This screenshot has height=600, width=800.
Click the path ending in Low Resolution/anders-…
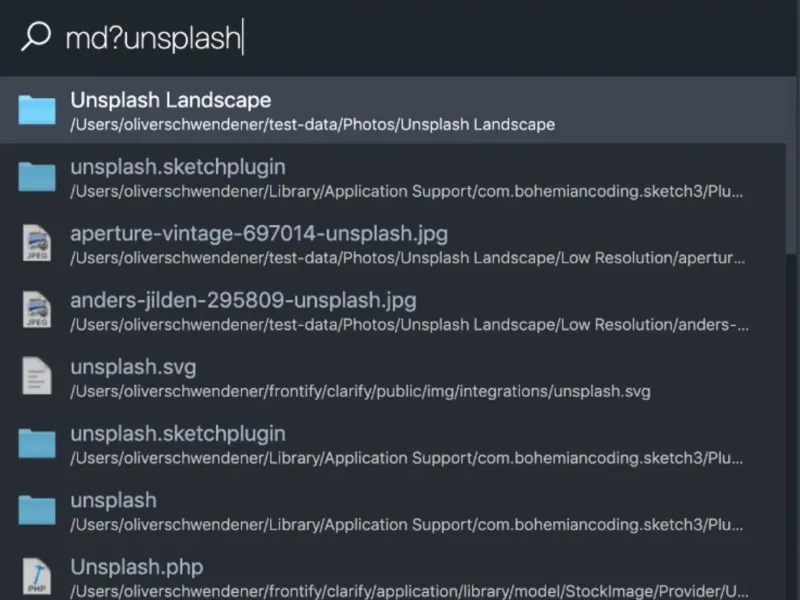pos(410,325)
